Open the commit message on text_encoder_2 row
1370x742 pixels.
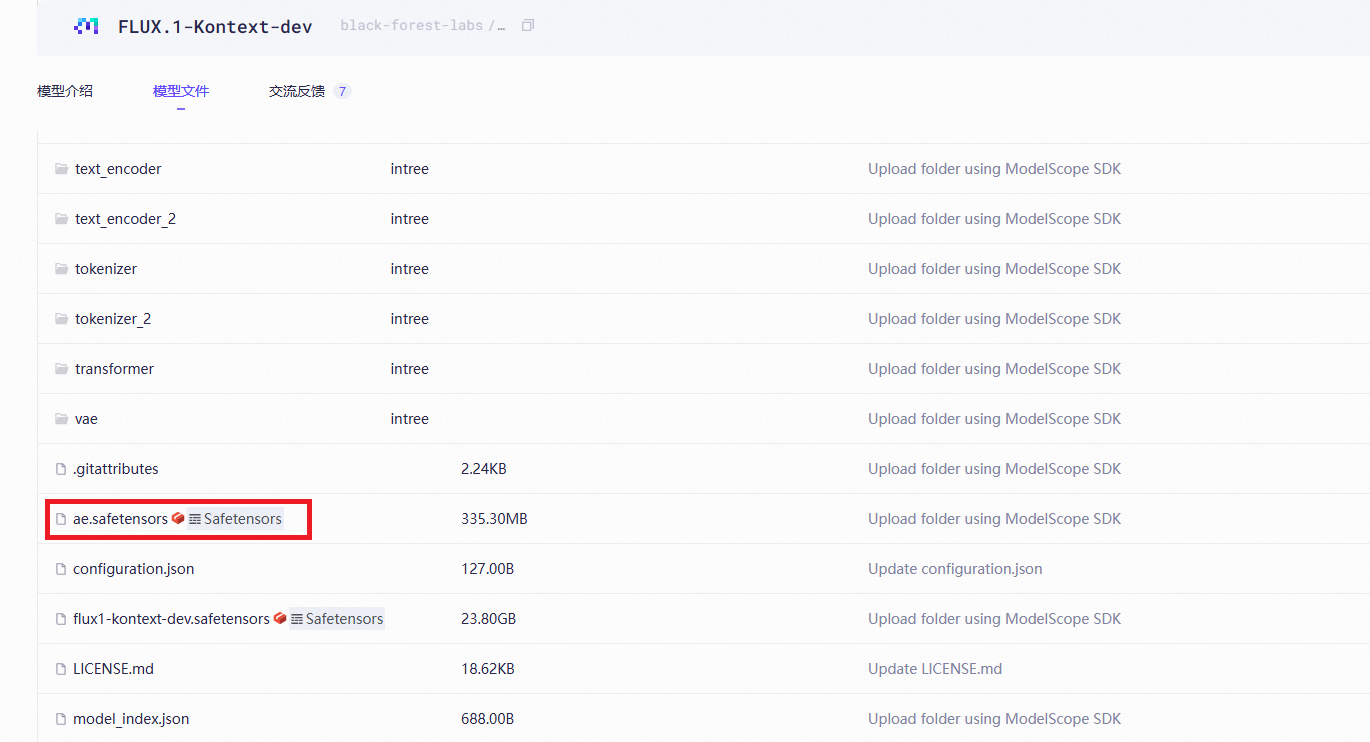[x=994, y=219]
